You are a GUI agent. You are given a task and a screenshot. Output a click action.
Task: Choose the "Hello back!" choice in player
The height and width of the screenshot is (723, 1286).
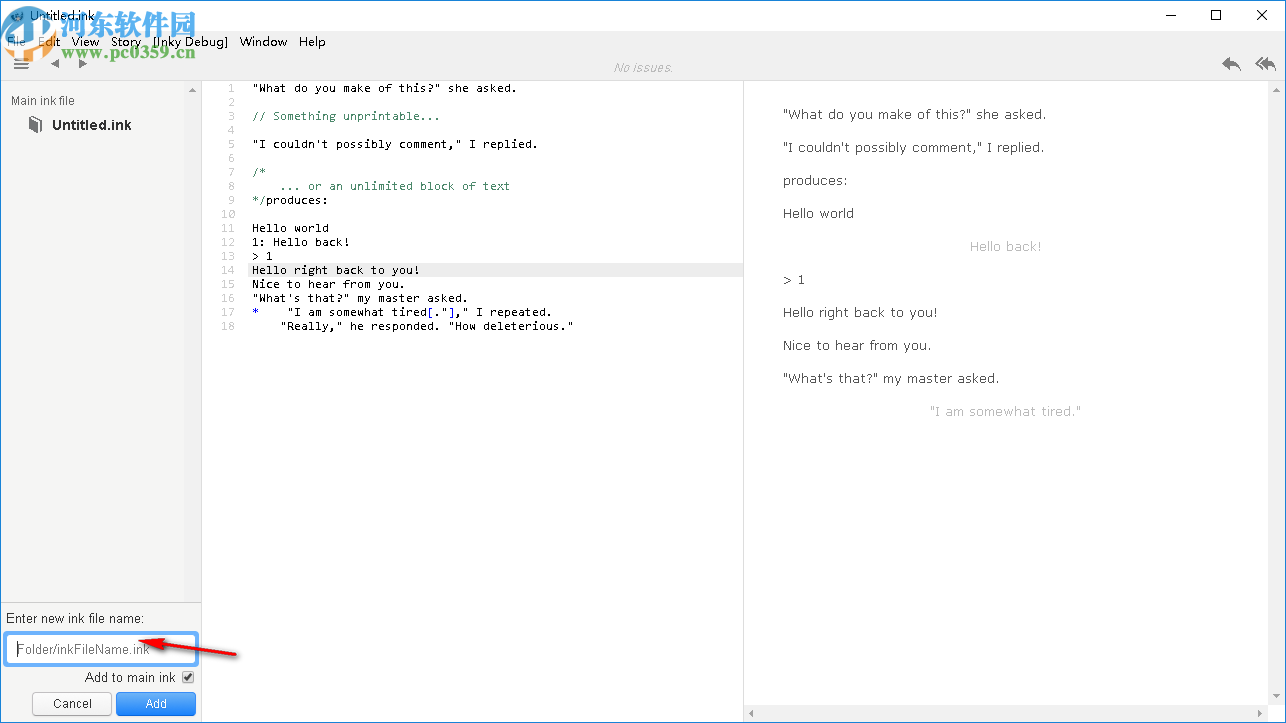tap(1005, 246)
